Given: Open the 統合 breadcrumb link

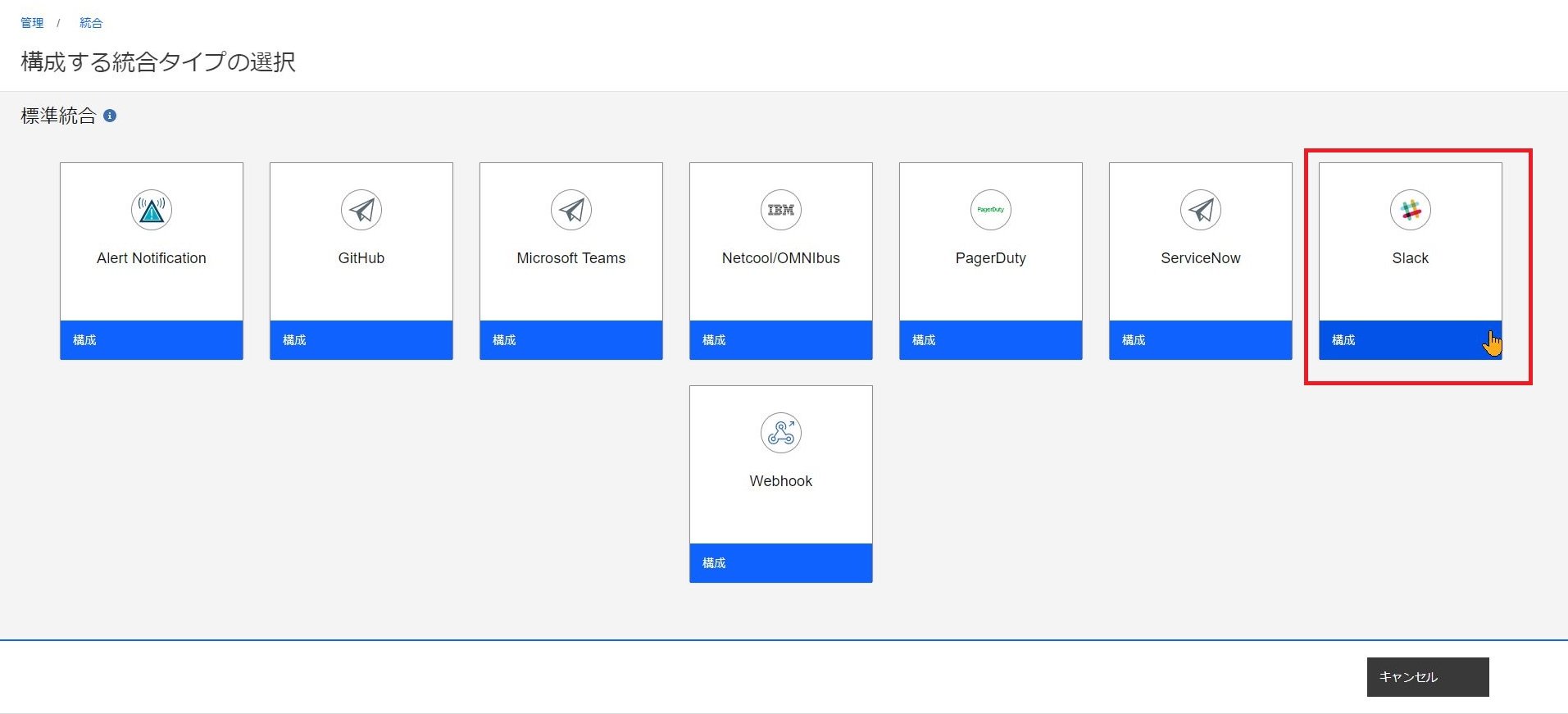Looking at the screenshot, I should 91,23.
